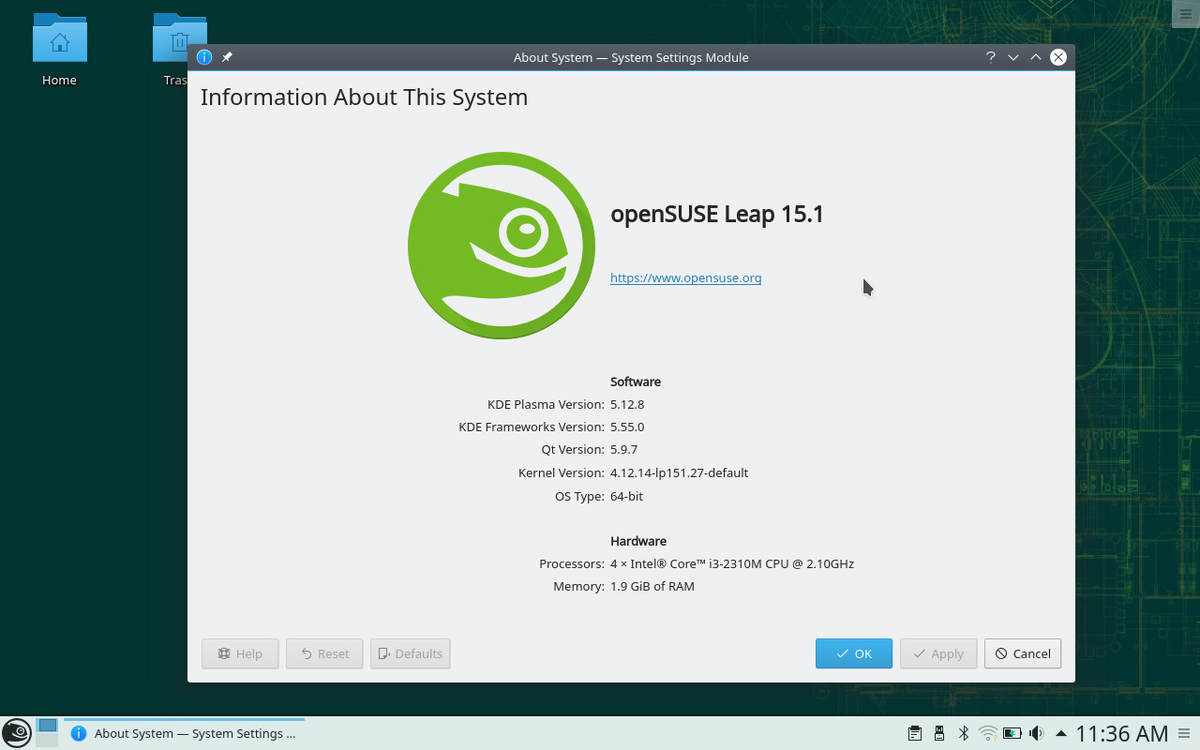The image size is (1200, 750).
Task: Open the clipboard tray icon
Action: click(914, 733)
